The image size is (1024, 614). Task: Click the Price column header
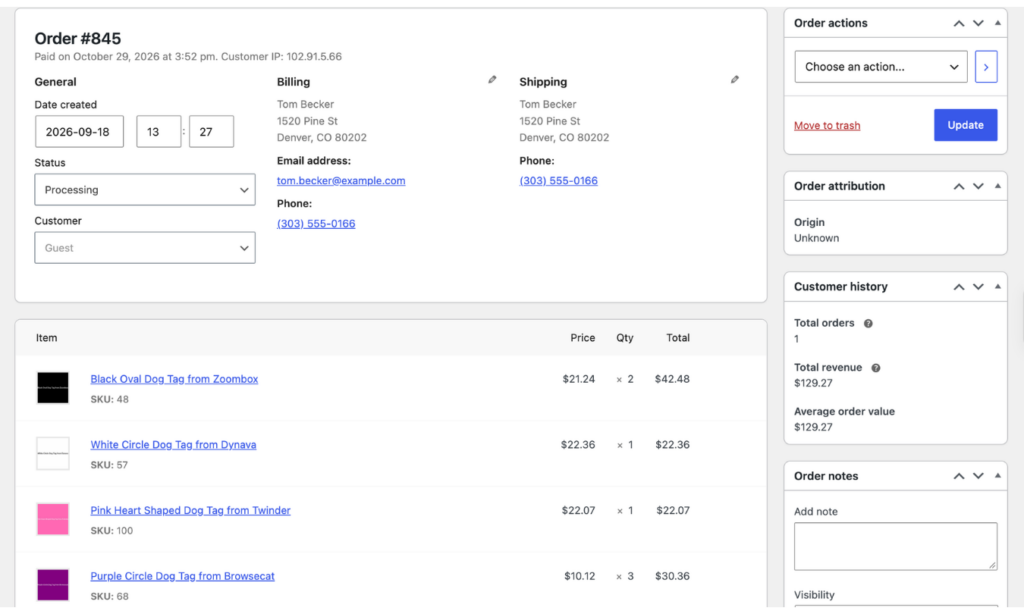point(583,338)
